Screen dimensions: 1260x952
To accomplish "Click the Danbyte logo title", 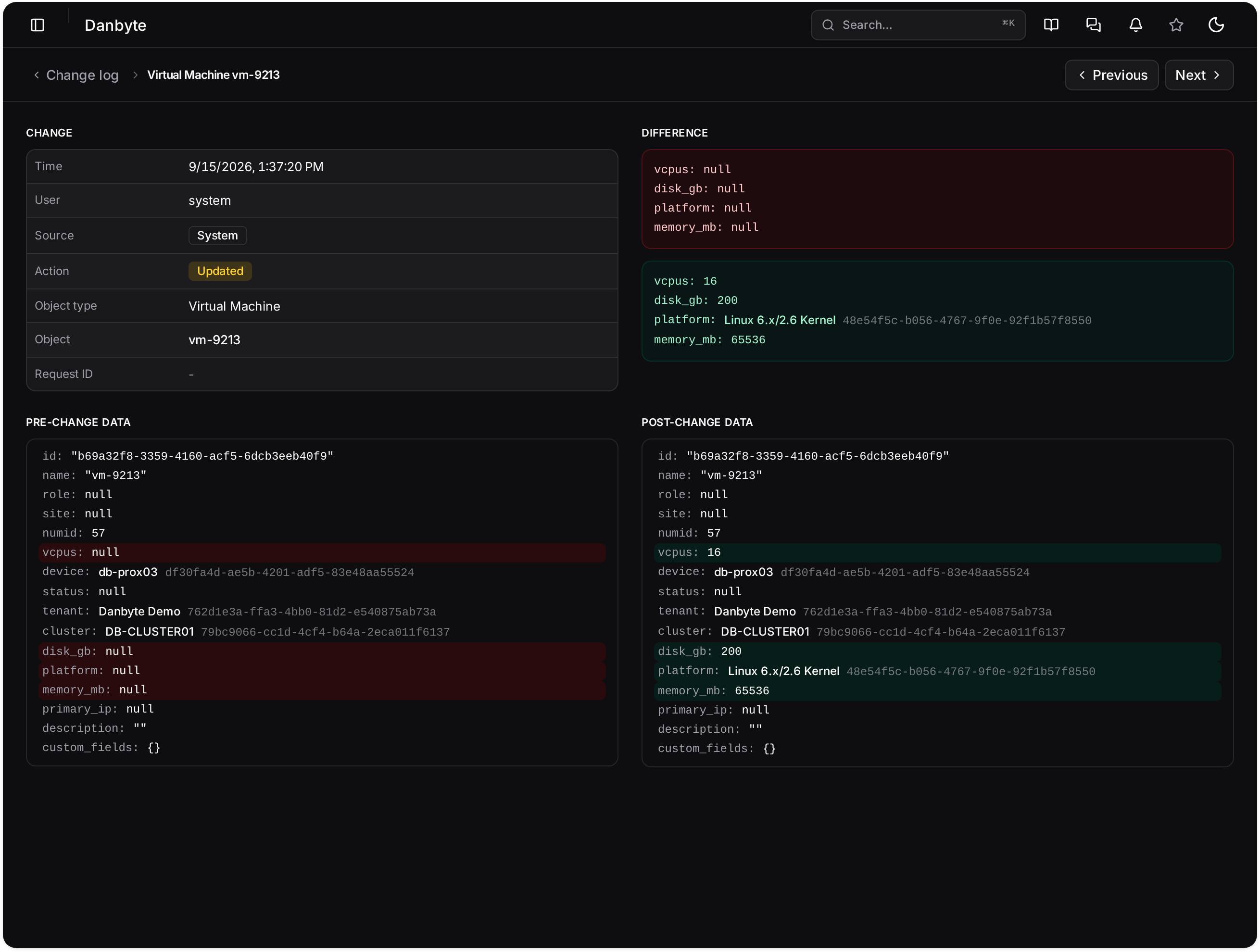I will [x=115, y=25].
